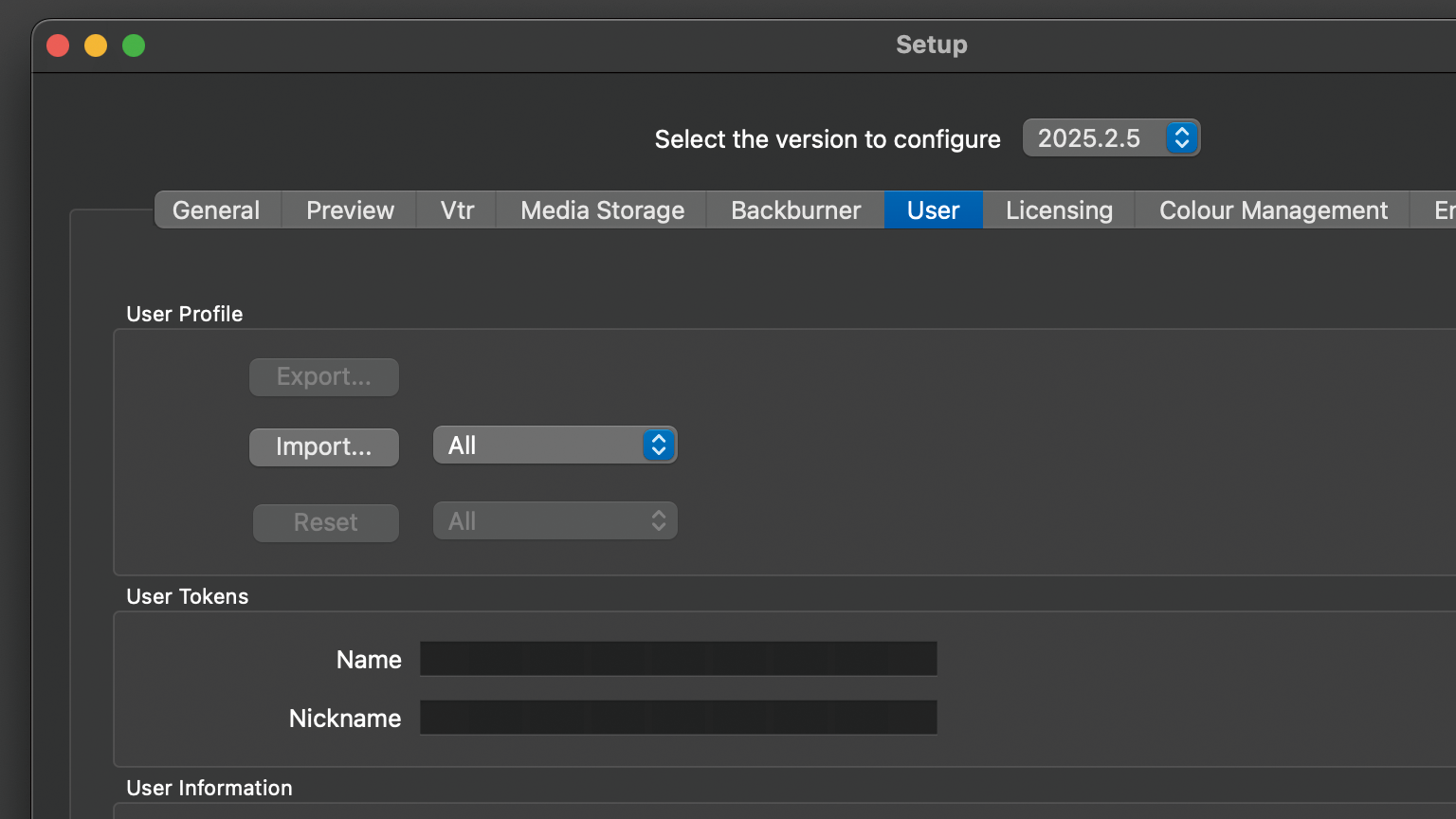Switch to the General tab

pos(216,210)
